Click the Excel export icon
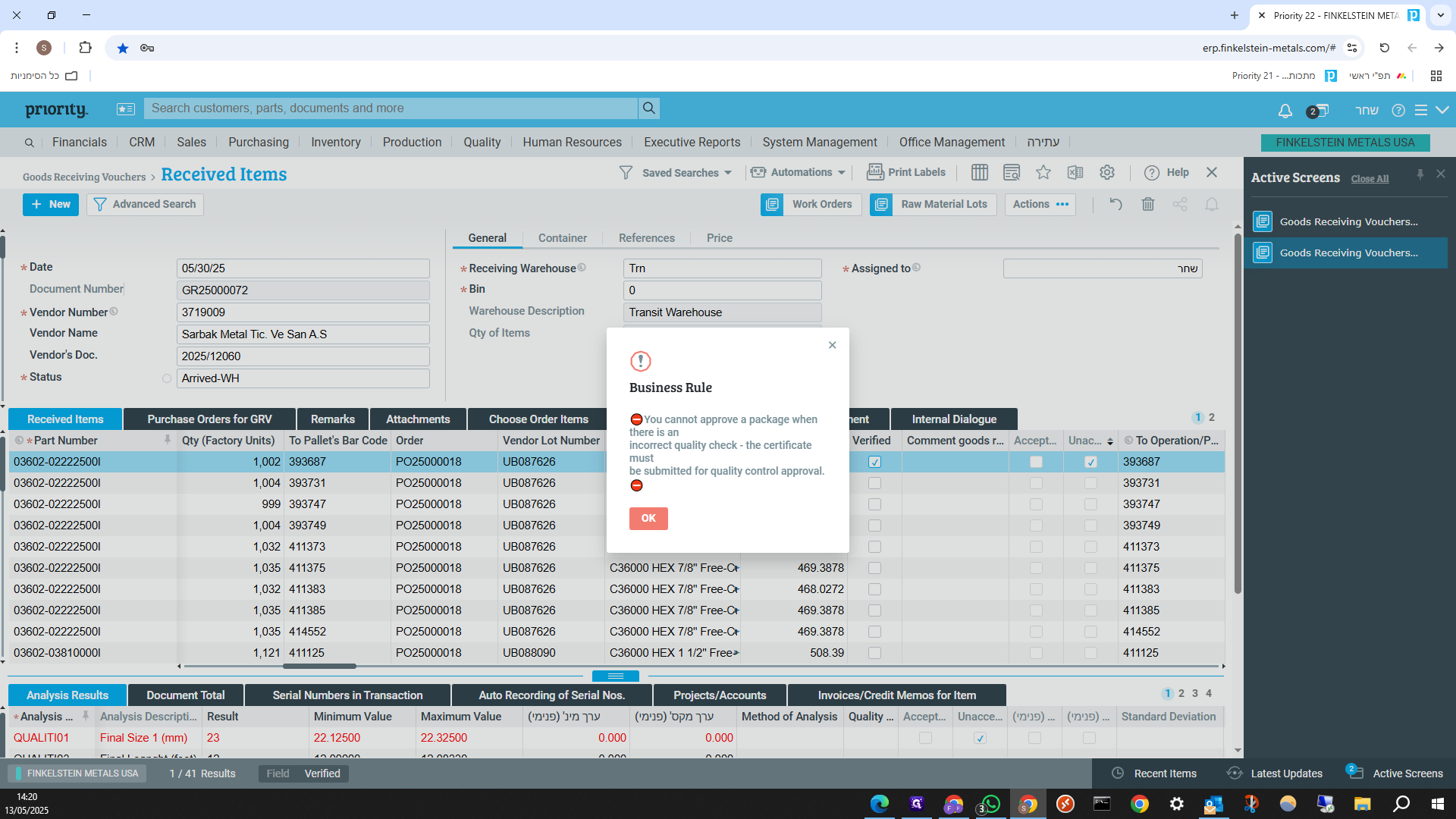The image size is (1456, 819). tap(1075, 173)
